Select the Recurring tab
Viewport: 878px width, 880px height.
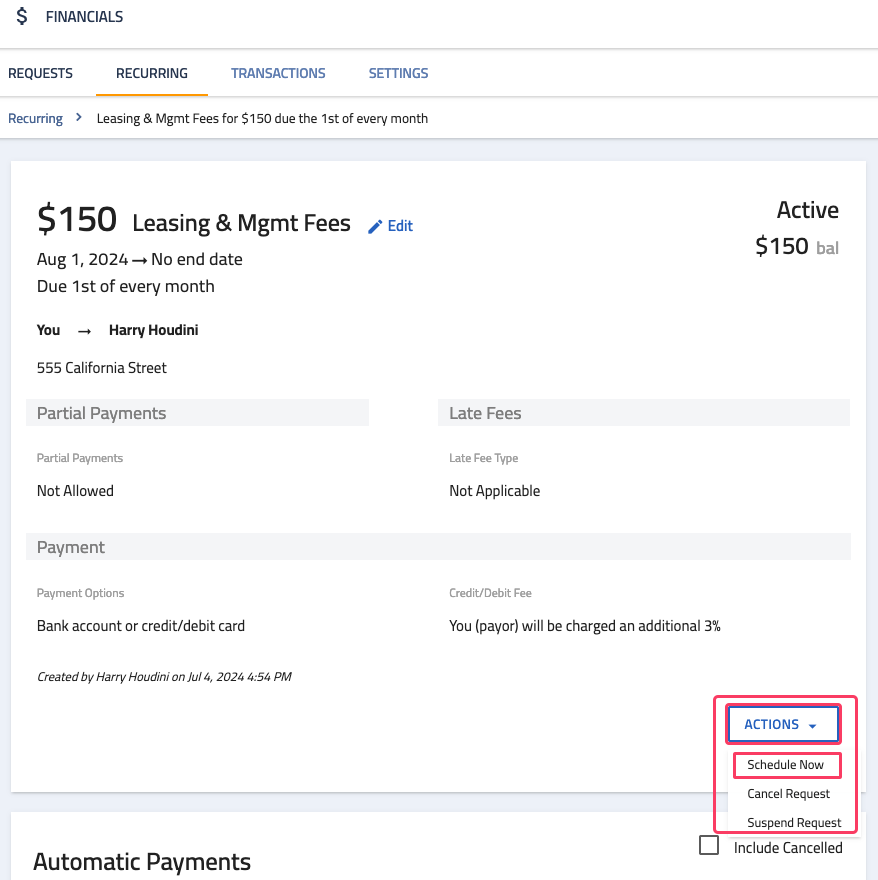click(152, 73)
